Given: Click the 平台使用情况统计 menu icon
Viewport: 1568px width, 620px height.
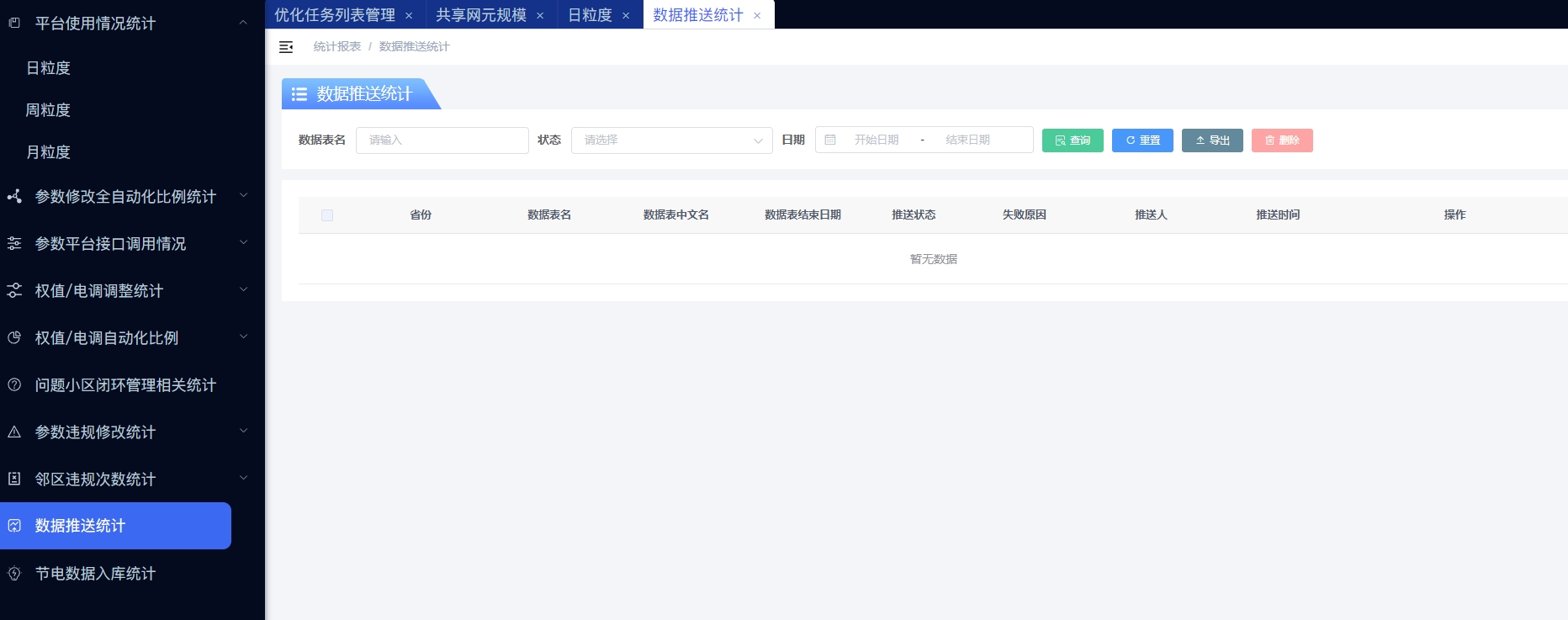Looking at the screenshot, I should click(14, 23).
